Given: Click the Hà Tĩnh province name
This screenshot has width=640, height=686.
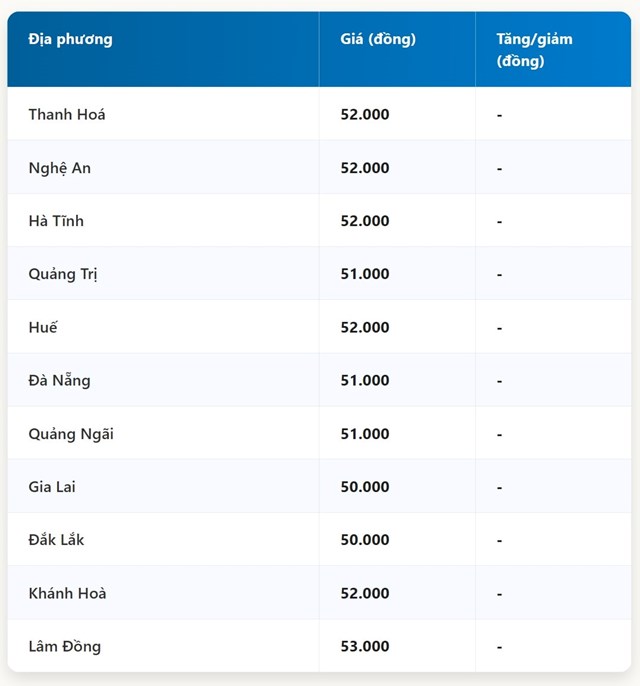Looking at the screenshot, I should click(x=56, y=221).
